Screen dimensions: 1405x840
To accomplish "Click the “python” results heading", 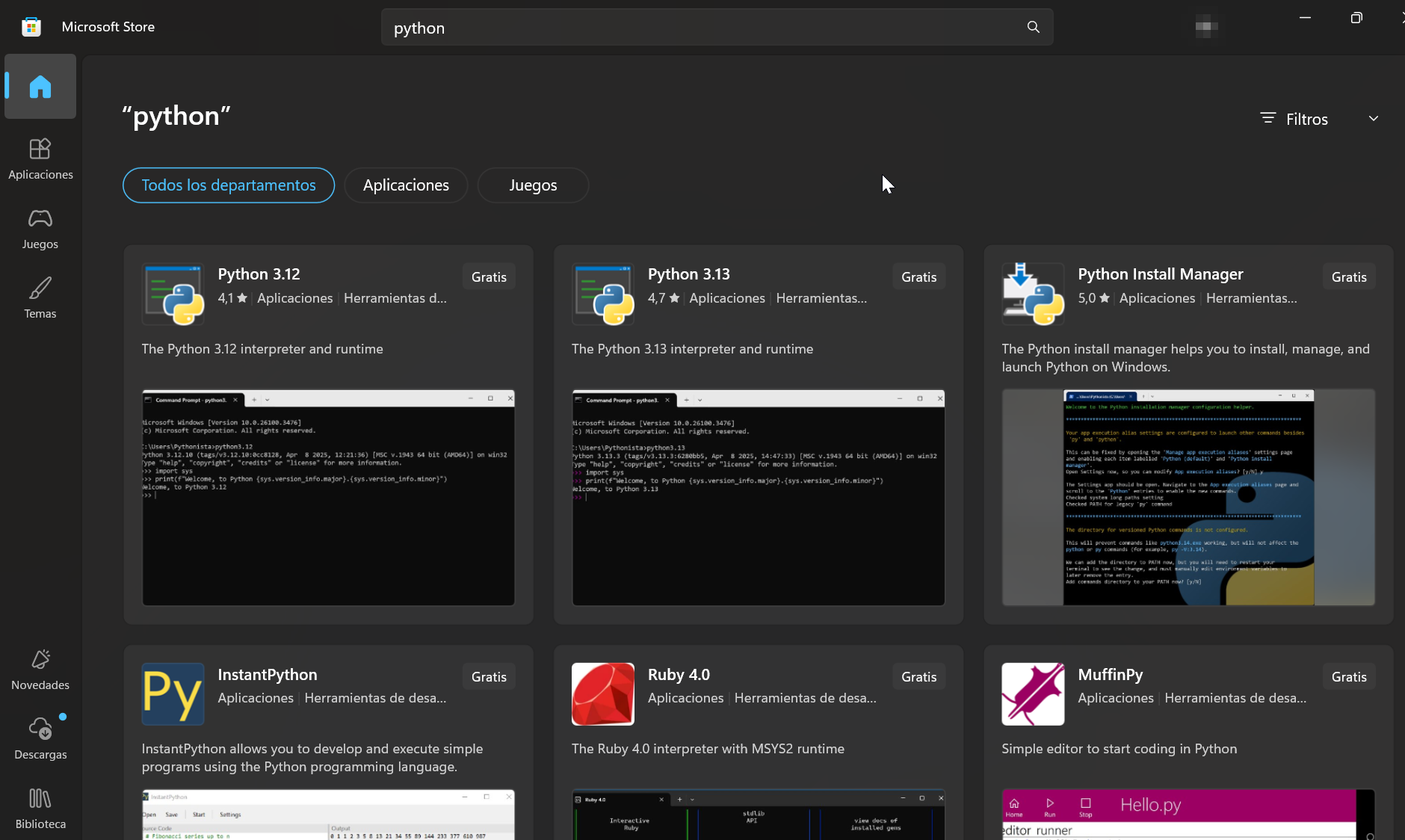I will 176,116.
